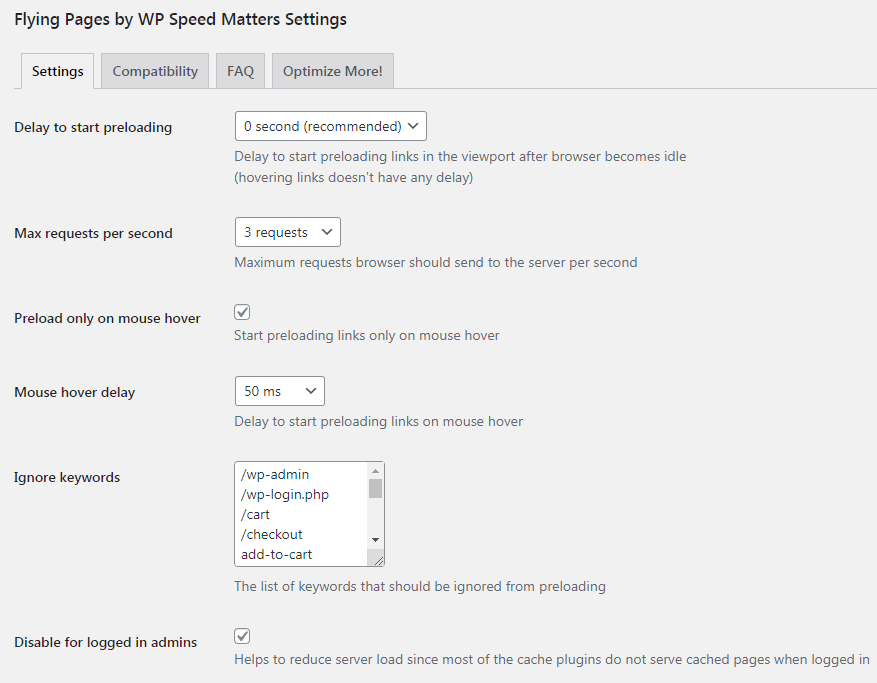877x683 pixels.
Task: Toggle the Disable for logged in admins checkbox
Action: (242, 636)
